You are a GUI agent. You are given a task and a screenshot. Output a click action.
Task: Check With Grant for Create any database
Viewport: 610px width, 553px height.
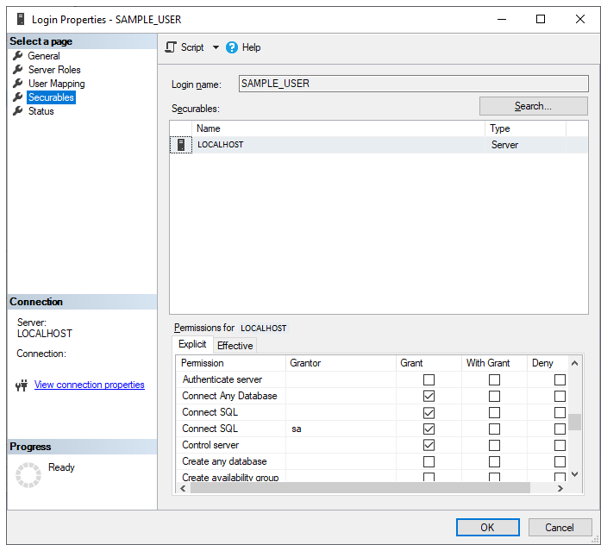coord(494,462)
